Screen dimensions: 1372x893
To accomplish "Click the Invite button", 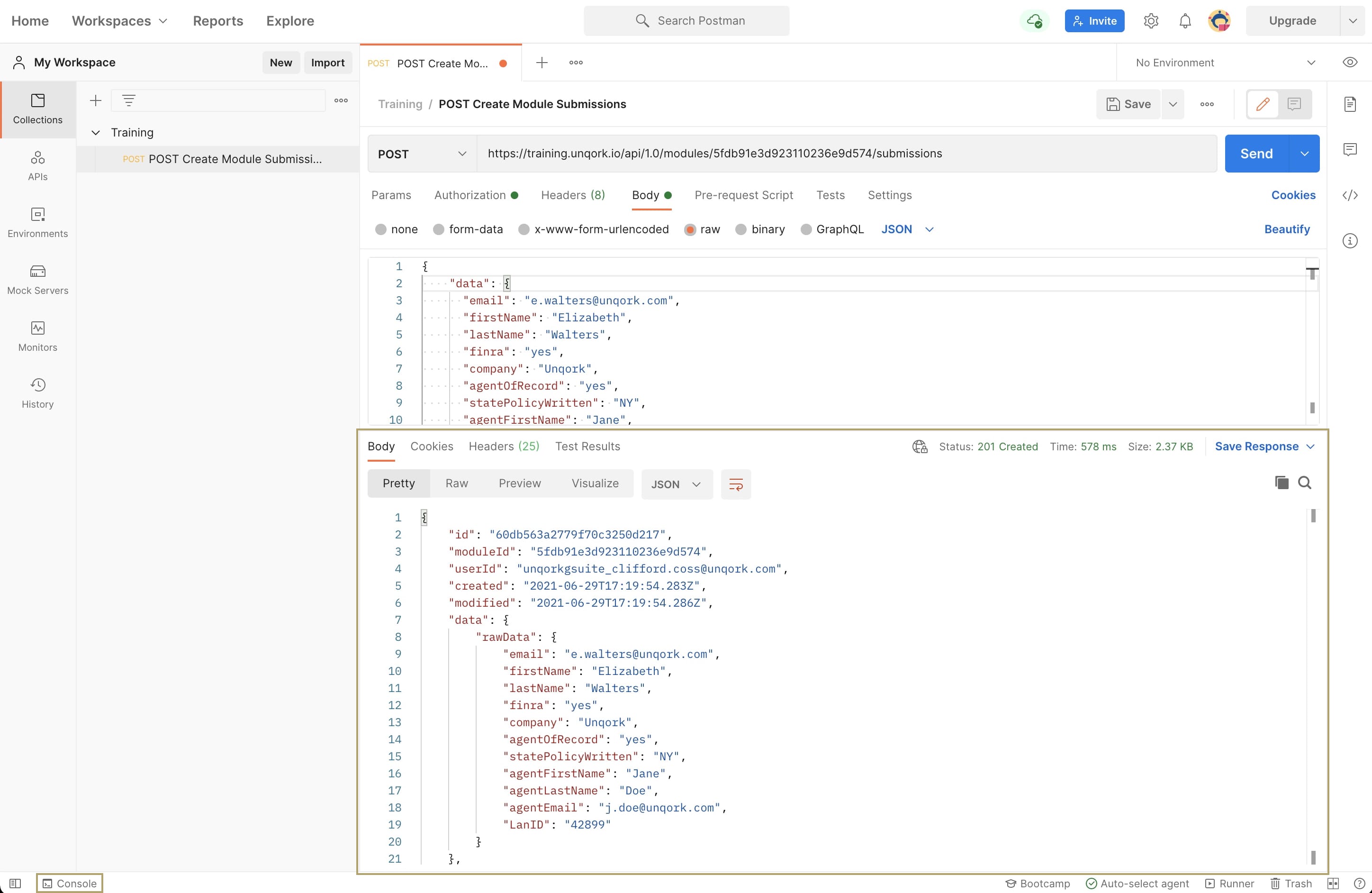I will tap(1094, 21).
